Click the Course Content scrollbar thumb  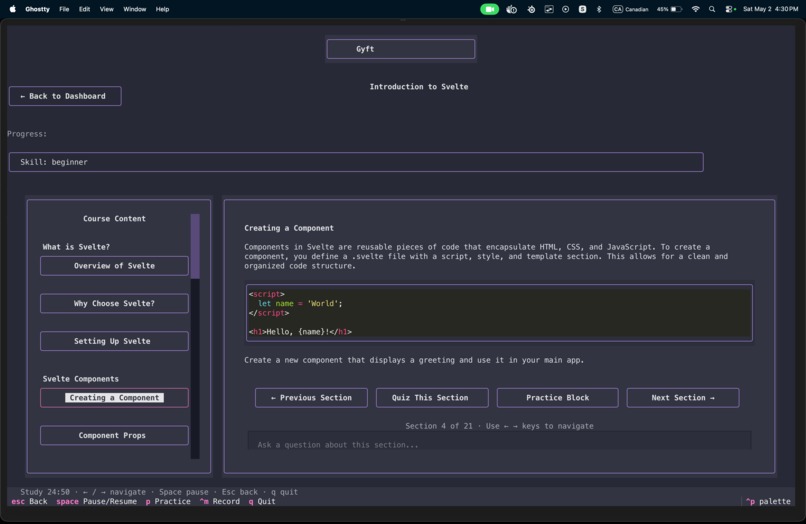(195, 247)
